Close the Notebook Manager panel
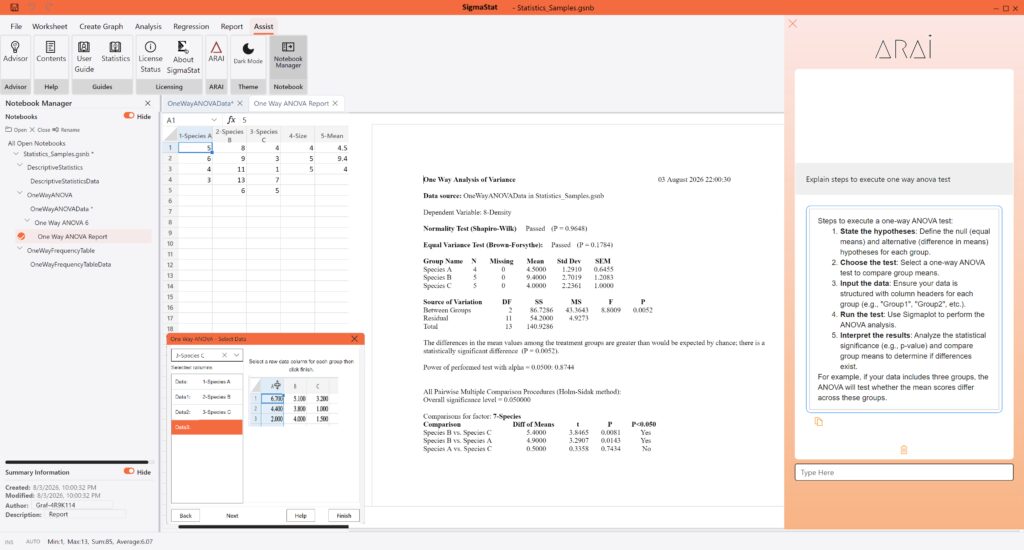The image size is (1024, 550). [148, 103]
